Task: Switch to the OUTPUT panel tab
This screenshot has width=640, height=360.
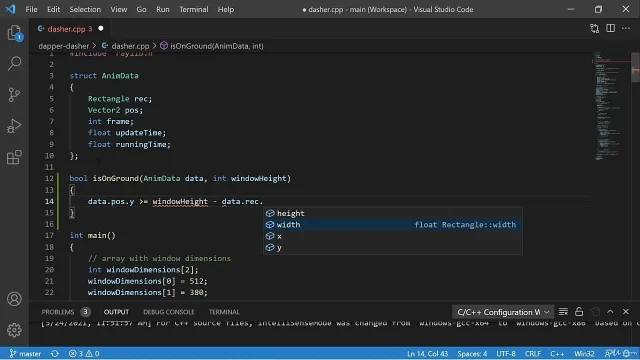Action: click(116, 312)
